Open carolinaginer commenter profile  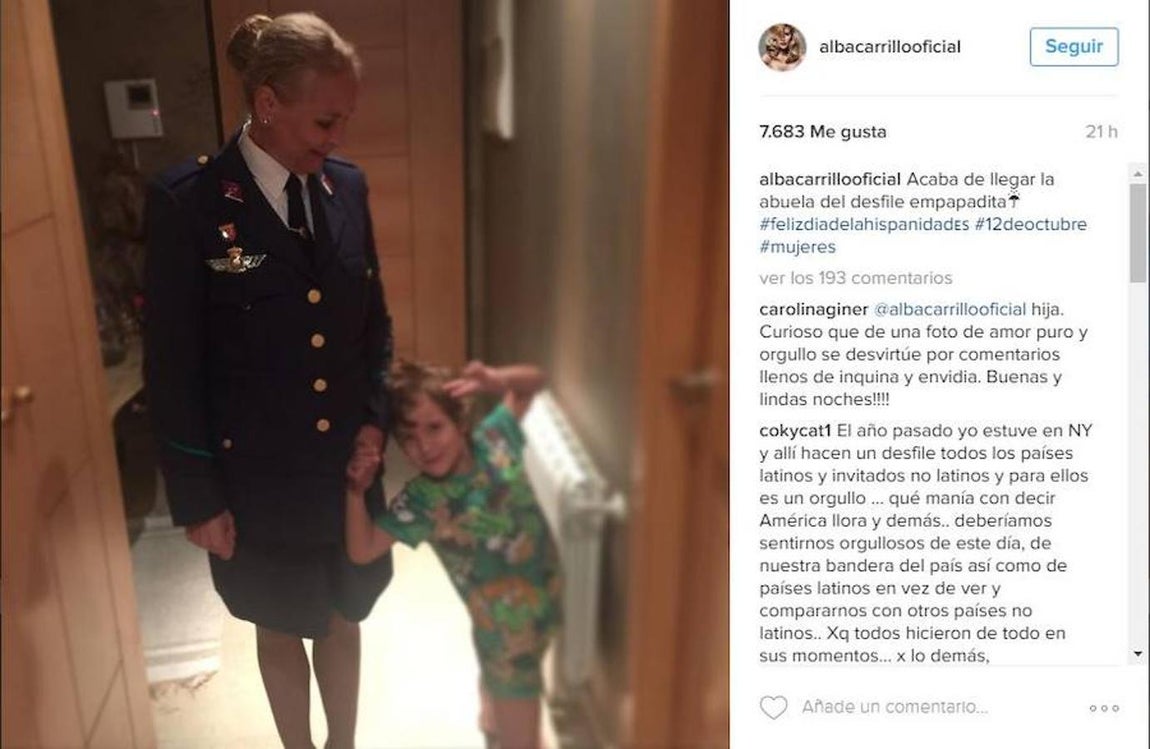813,310
